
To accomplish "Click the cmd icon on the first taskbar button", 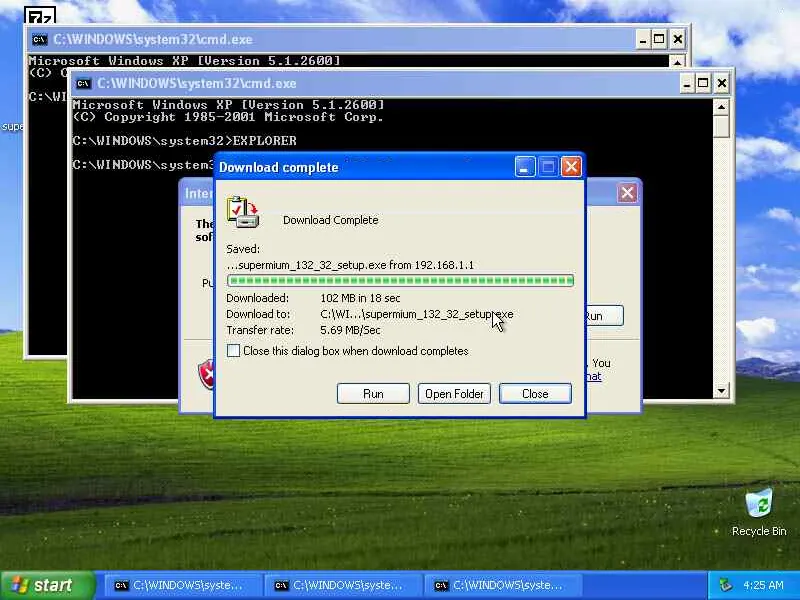I will 121,585.
